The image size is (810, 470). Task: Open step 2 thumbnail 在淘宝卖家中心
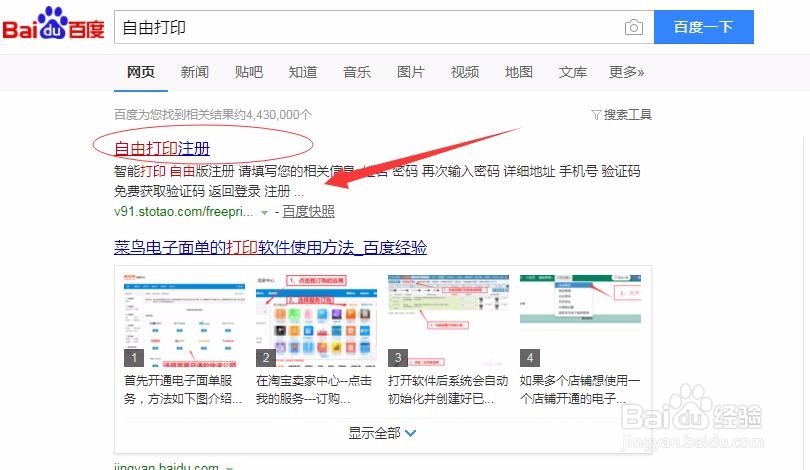coord(316,320)
